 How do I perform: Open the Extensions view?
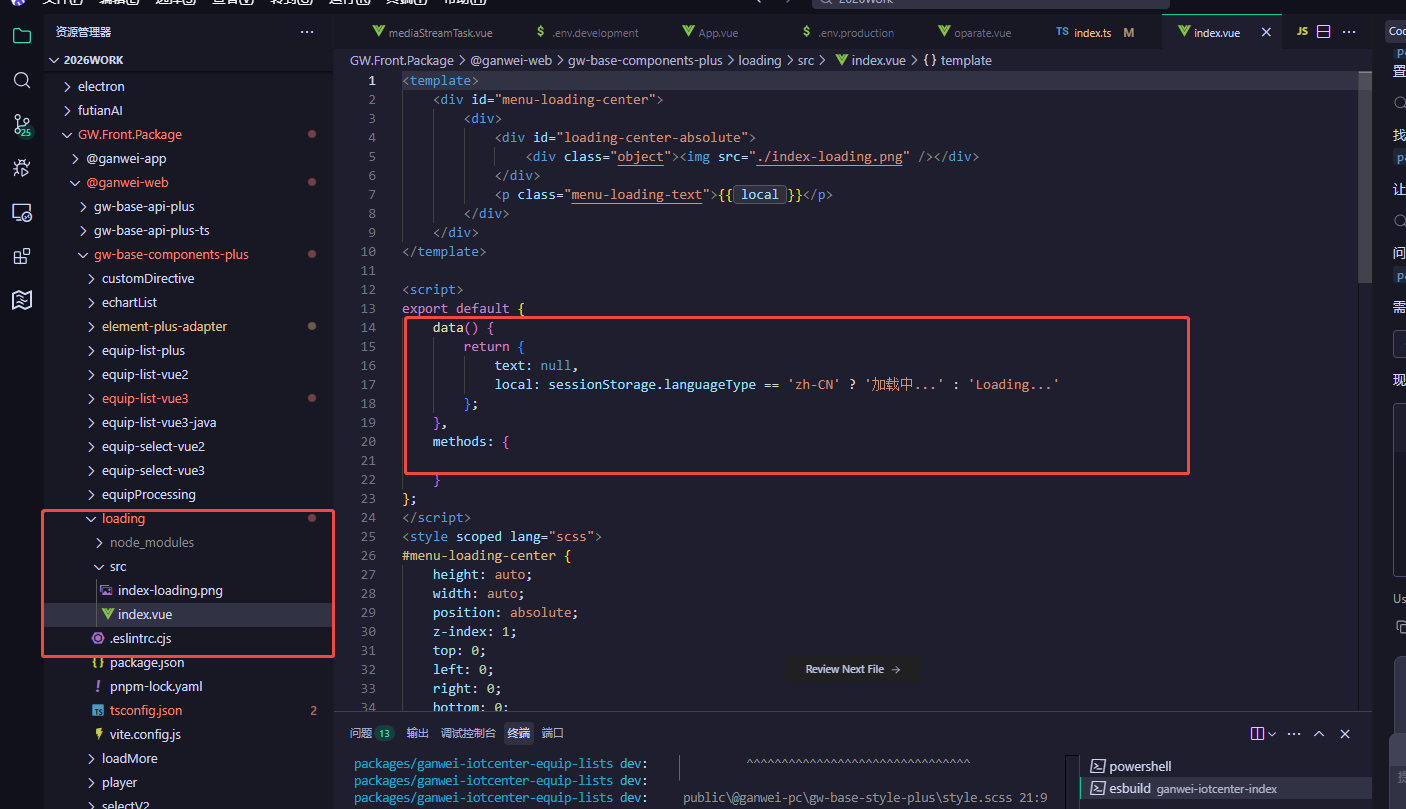coord(22,256)
